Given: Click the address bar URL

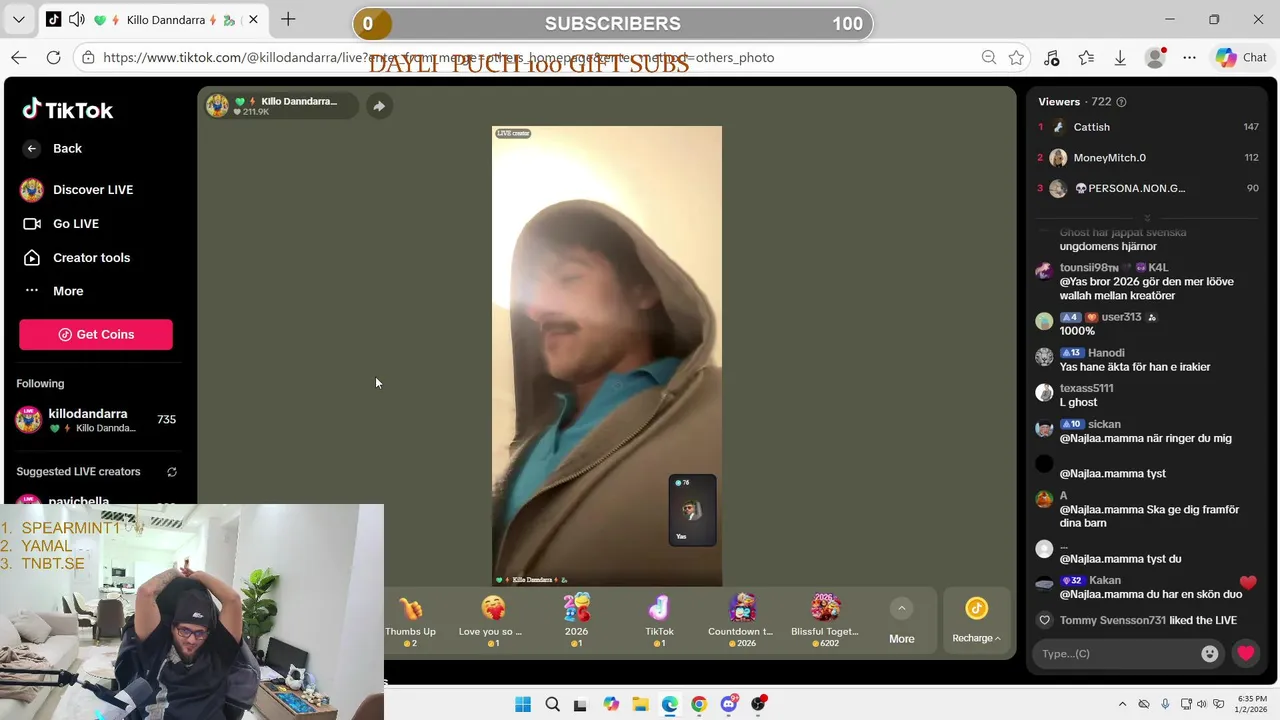Looking at the screenshot, I should 438,58.
